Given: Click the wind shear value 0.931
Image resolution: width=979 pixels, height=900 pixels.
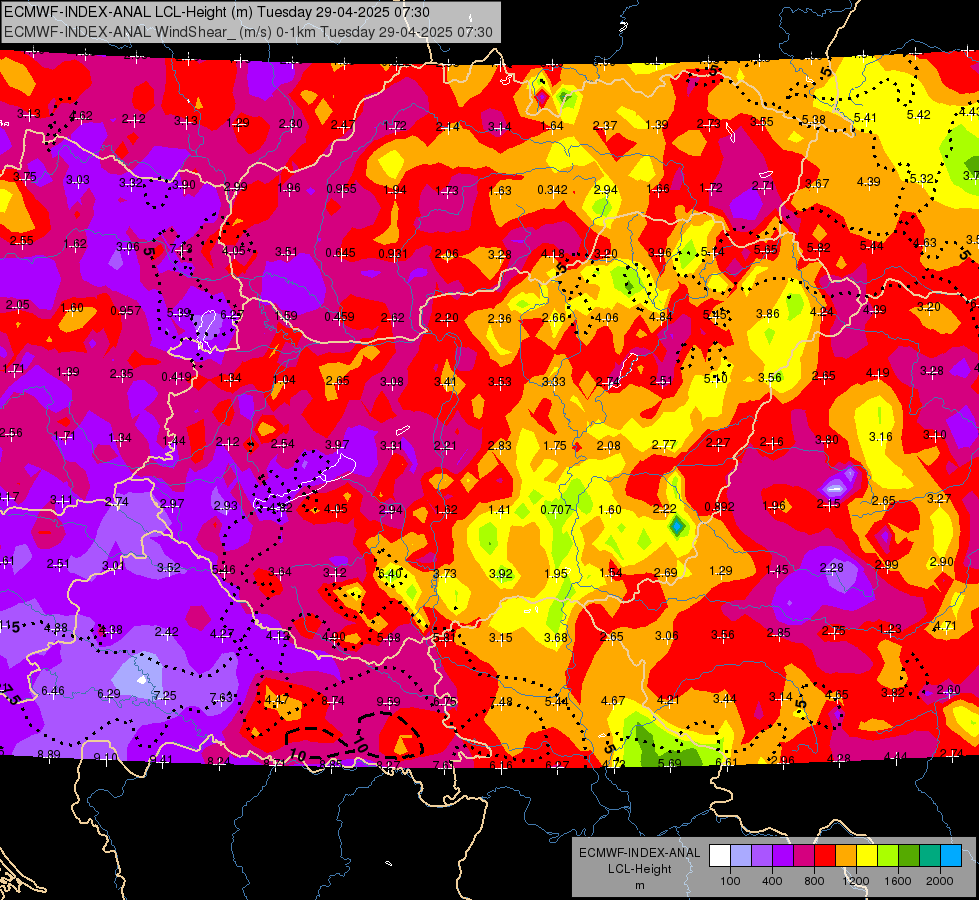Looking at the screenshot, I should click(x=393, y=254).
